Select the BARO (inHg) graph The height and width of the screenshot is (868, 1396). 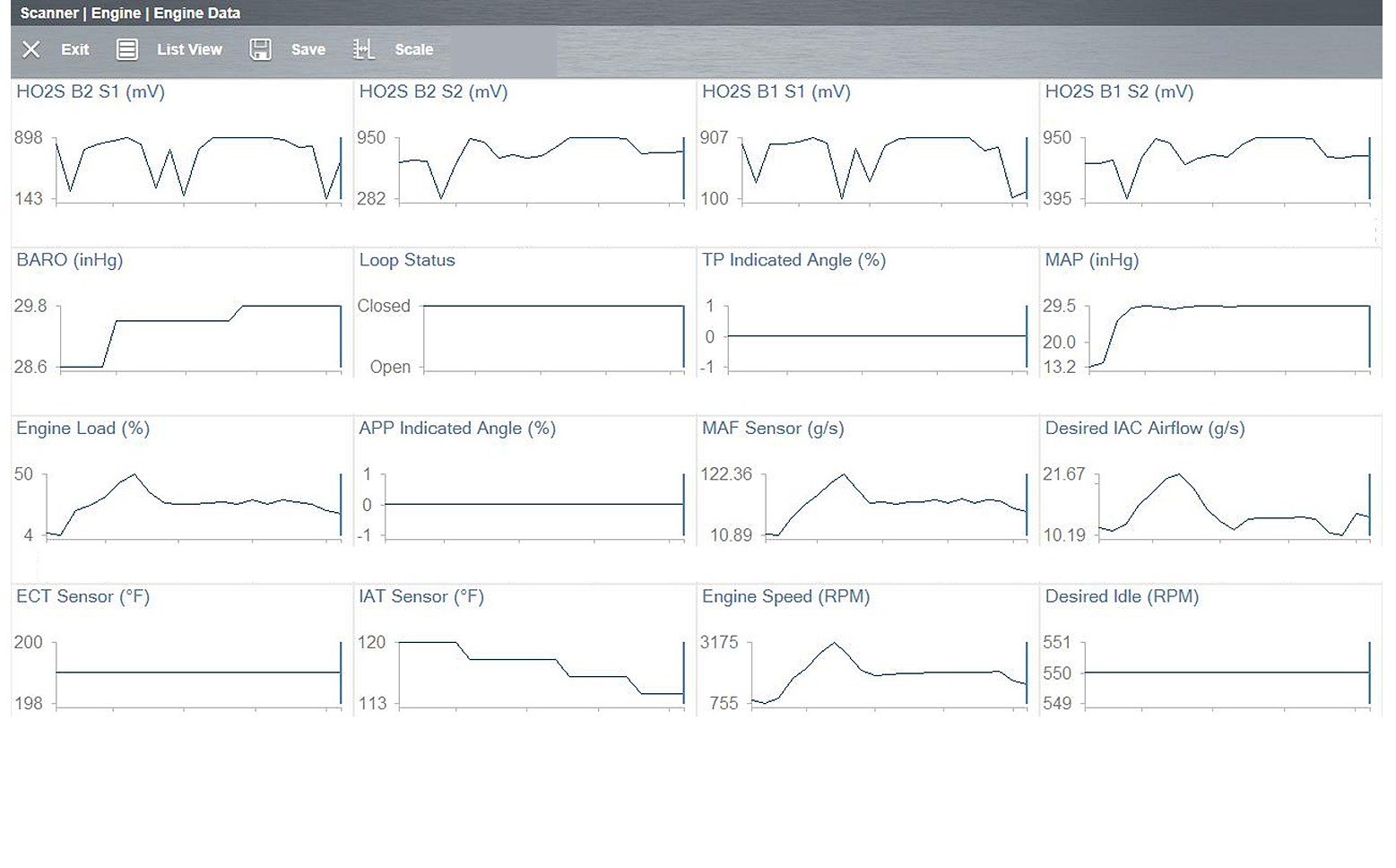199,336
